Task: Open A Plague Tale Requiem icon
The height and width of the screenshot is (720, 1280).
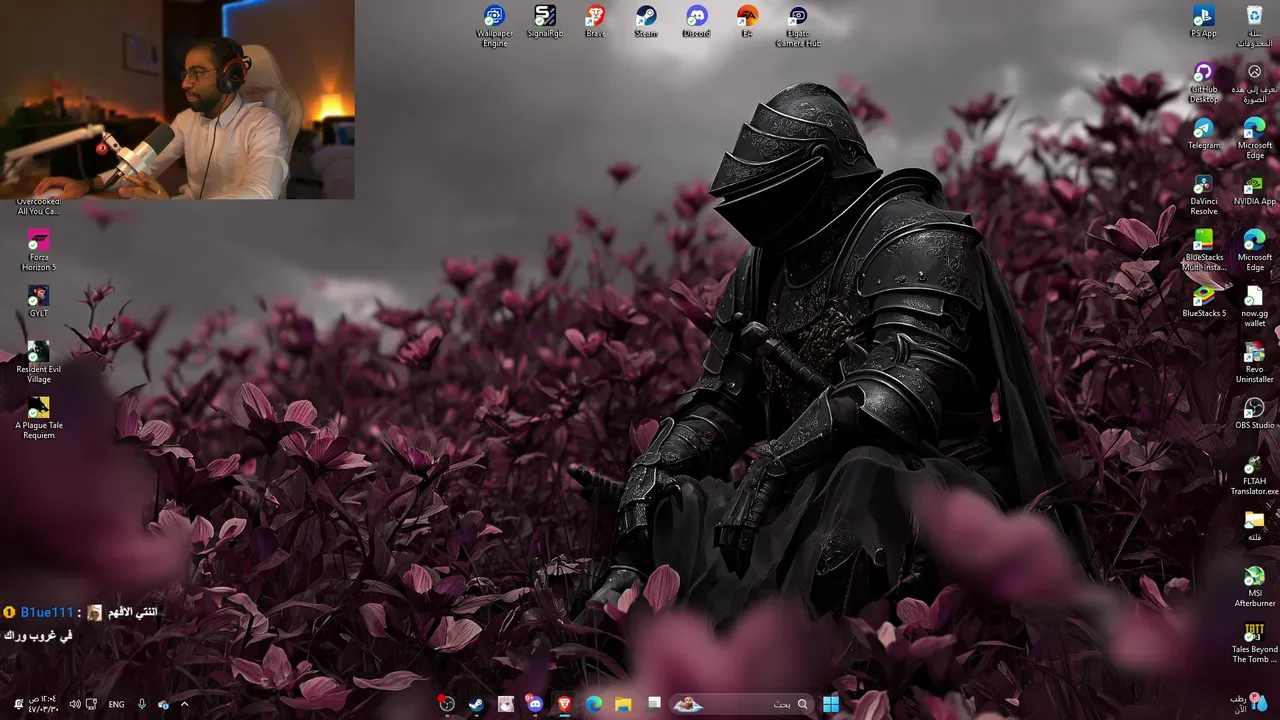Action: 39,419
